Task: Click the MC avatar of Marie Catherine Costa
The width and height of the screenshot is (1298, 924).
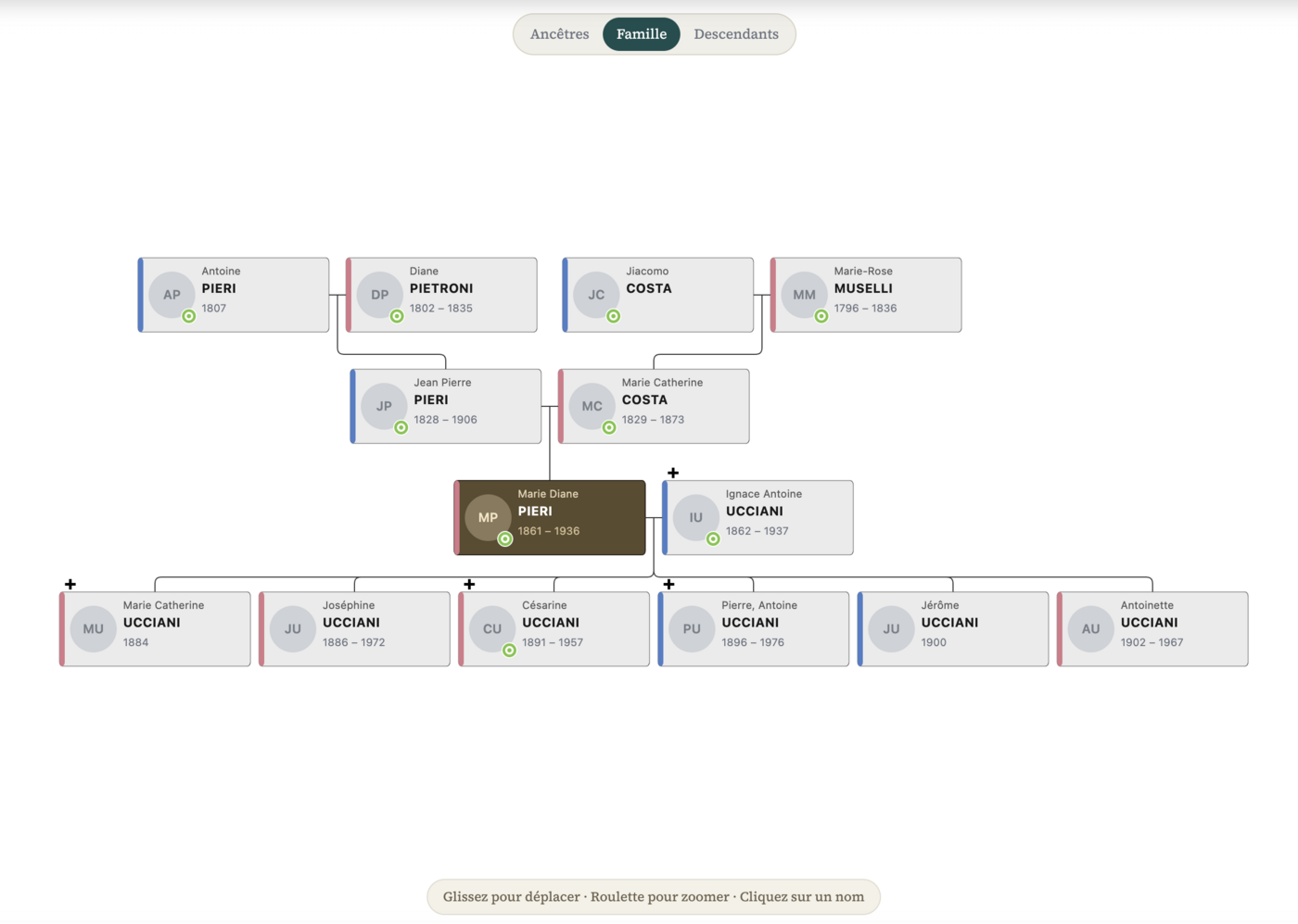Action: [592, 406]
